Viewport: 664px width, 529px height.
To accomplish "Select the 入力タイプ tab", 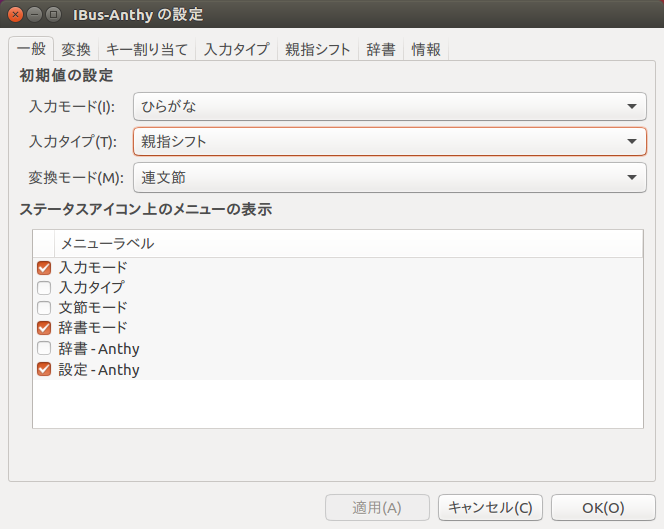I will (236, 49).
